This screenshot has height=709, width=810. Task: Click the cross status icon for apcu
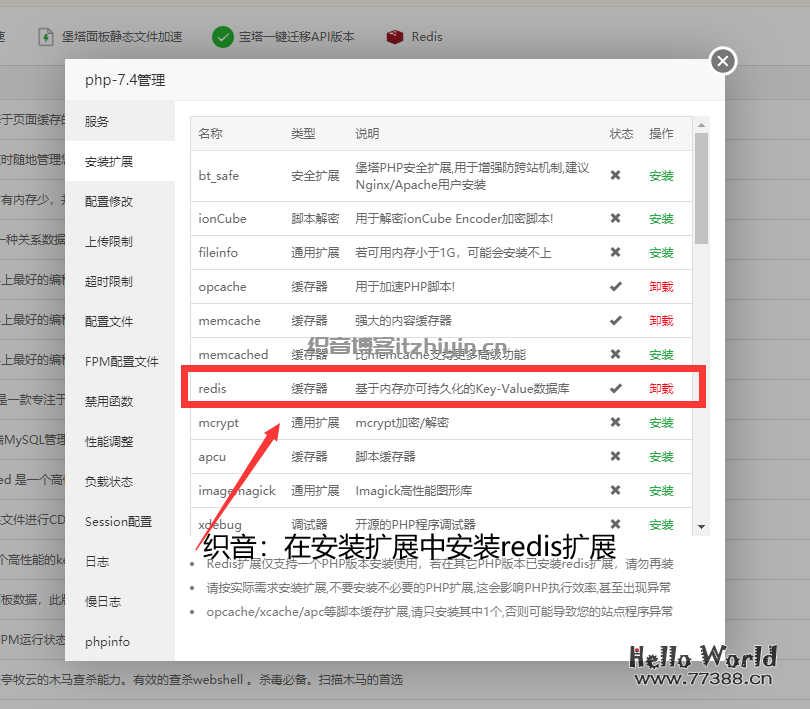[615, 457]
